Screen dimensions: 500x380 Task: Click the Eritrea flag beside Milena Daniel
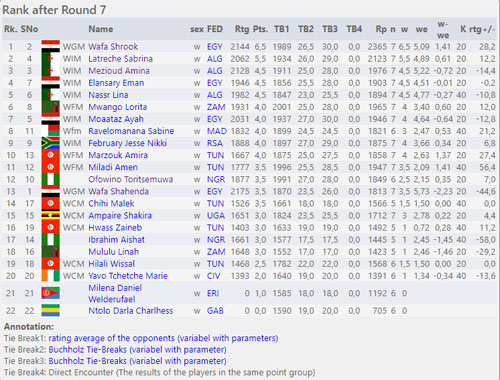pos(51,293)
